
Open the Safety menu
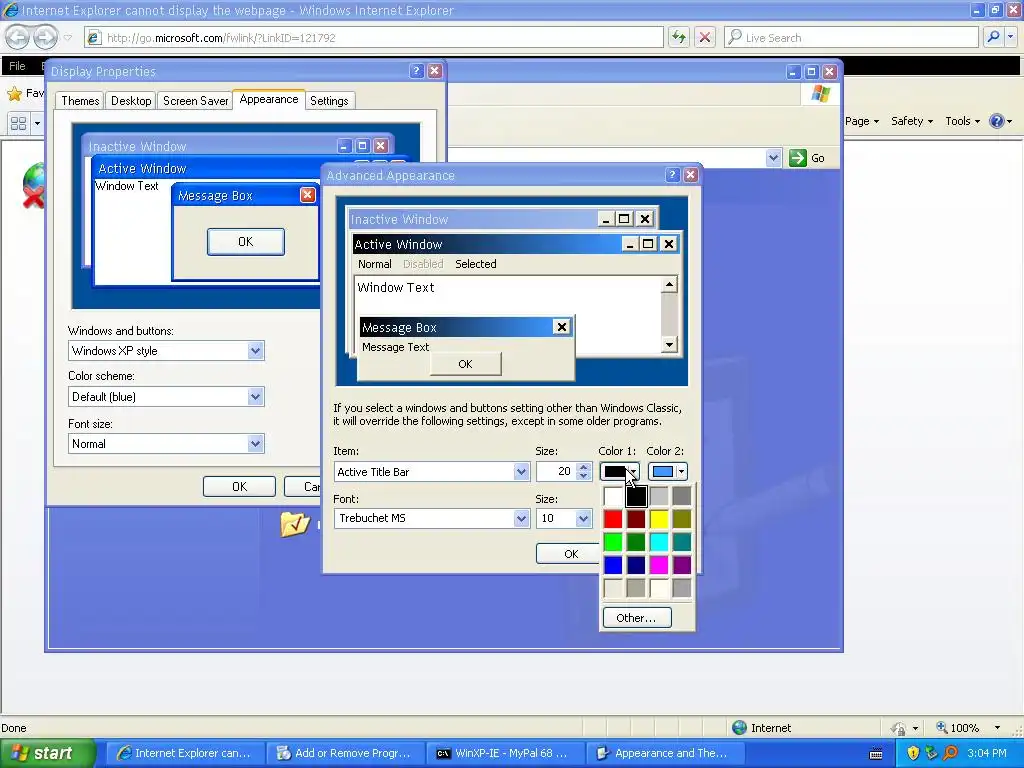click(x=912, y=121)
